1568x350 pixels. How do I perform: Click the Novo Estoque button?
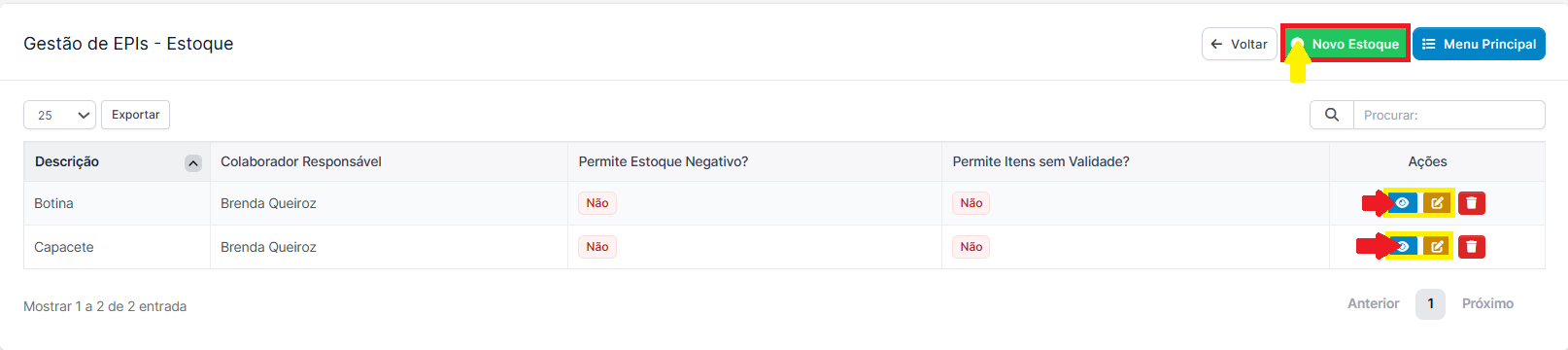click(x=1346, y=44)
